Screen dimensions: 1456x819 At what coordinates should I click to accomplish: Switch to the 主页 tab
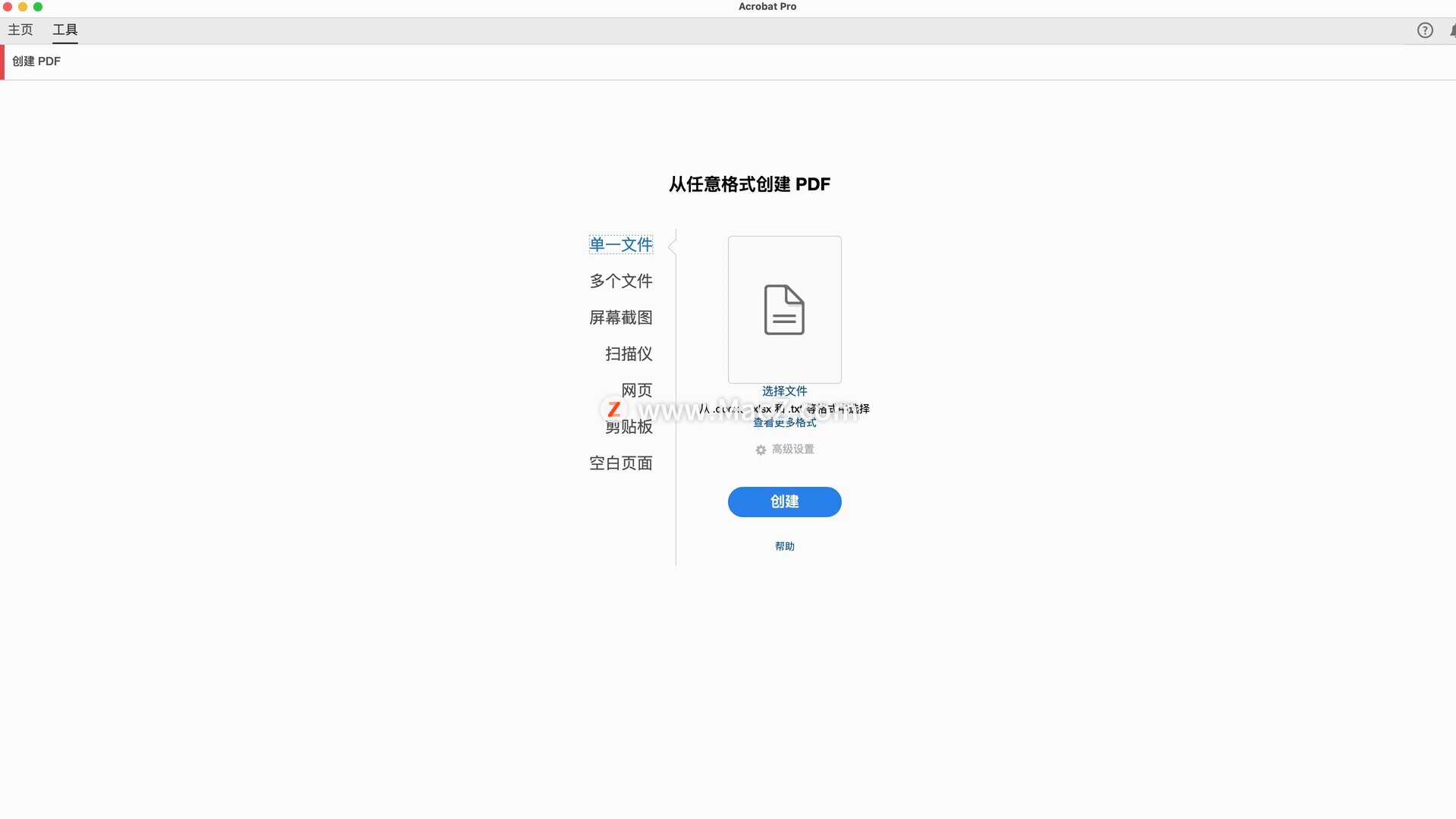click(20, 30)
